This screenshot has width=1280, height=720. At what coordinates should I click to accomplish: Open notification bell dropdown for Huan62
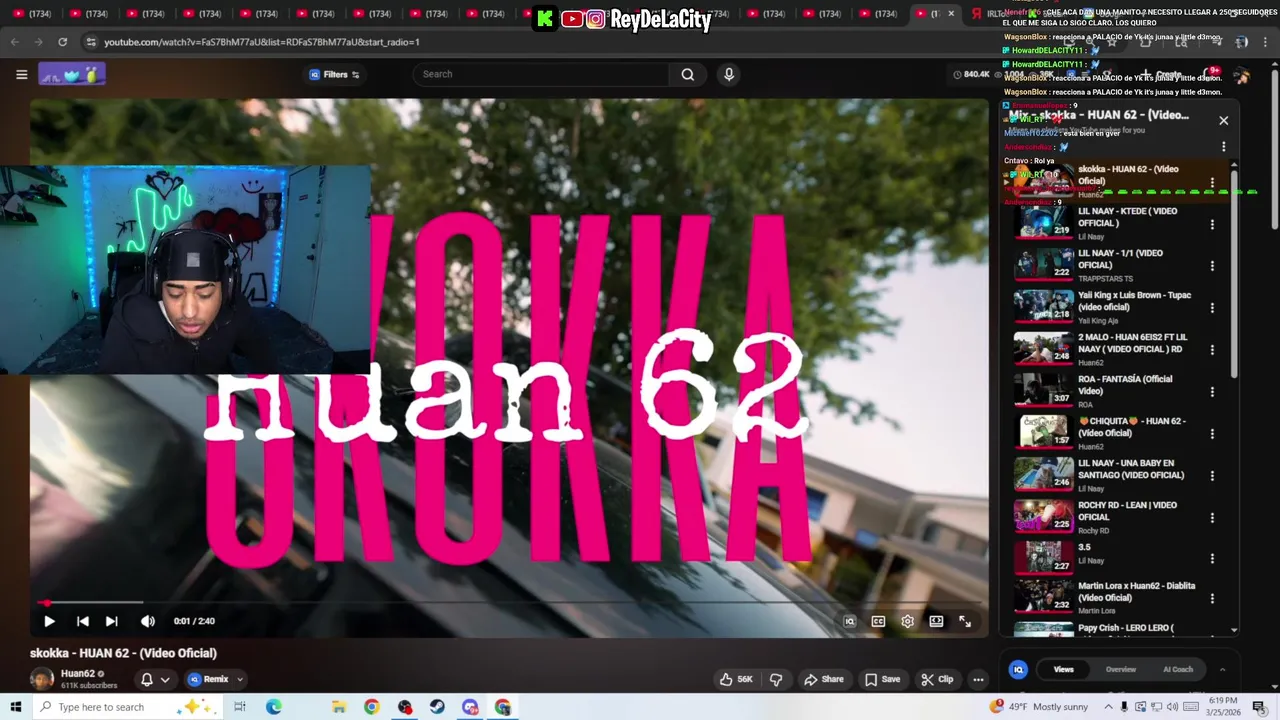point(155,679)
